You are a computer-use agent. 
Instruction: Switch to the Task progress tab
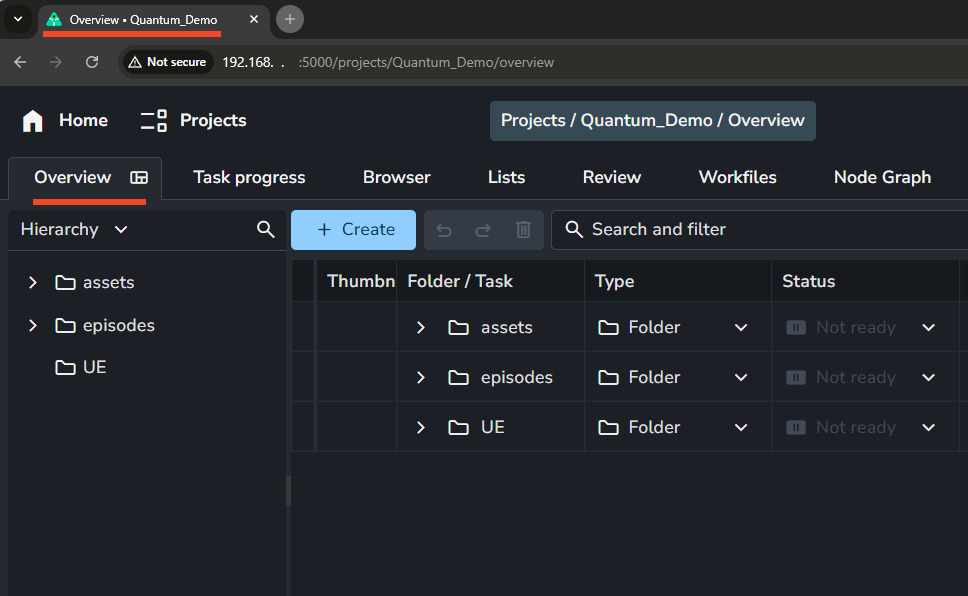[x=249, y=178]
